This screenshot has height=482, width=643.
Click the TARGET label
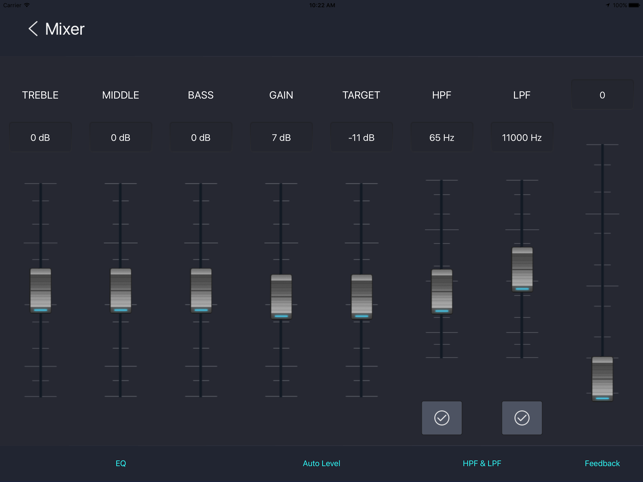pos(361,95)
